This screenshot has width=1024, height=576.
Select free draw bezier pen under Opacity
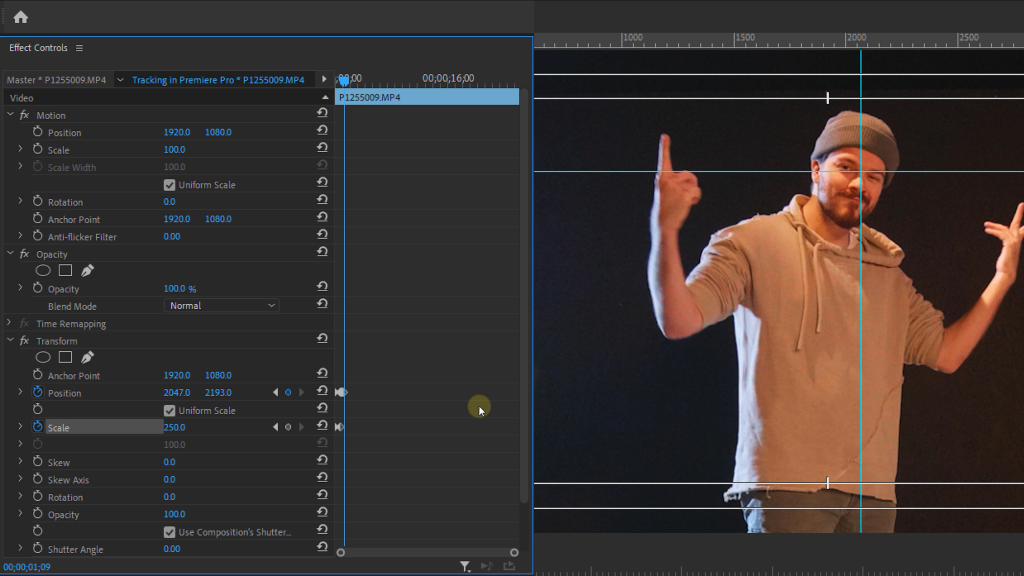coord(88,270)
